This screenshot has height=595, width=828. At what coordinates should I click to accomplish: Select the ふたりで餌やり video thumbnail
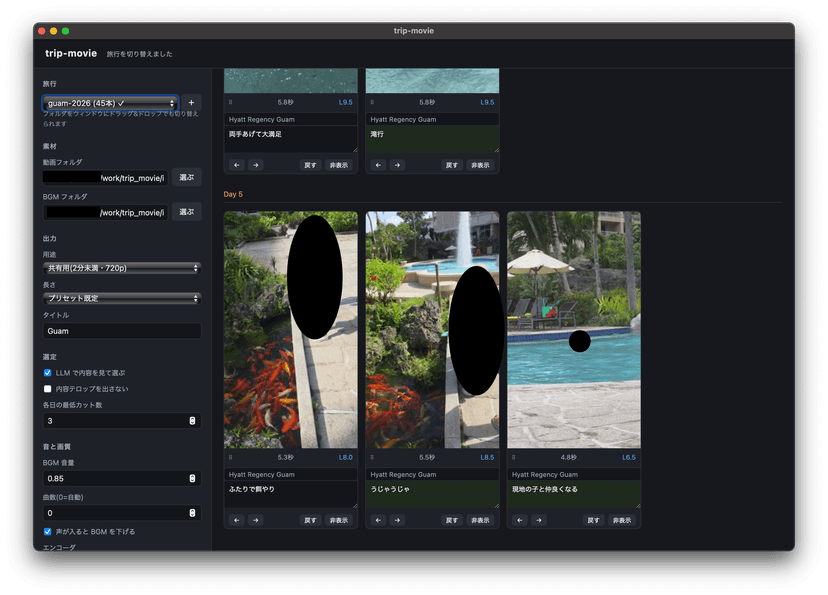pos(290,330)
